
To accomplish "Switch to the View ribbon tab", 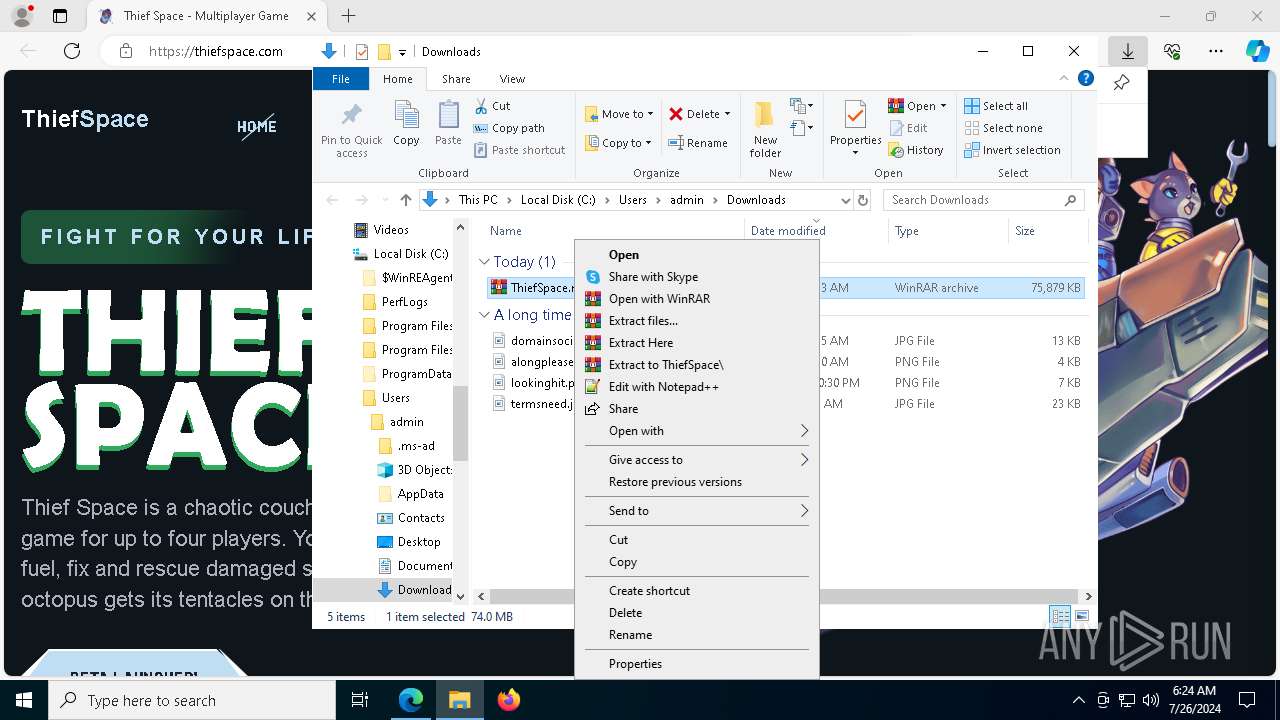I will [x=512, y=79].
